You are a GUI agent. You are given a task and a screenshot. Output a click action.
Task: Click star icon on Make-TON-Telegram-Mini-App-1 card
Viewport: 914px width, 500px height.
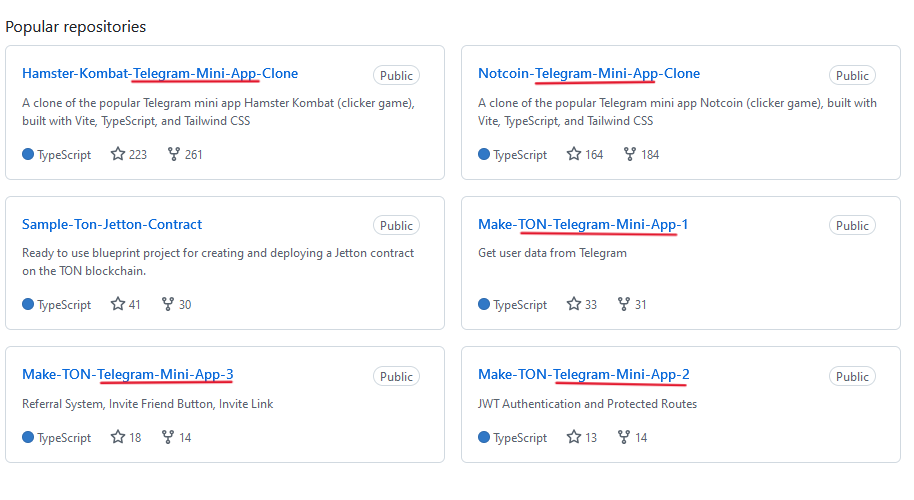point(574,304)
